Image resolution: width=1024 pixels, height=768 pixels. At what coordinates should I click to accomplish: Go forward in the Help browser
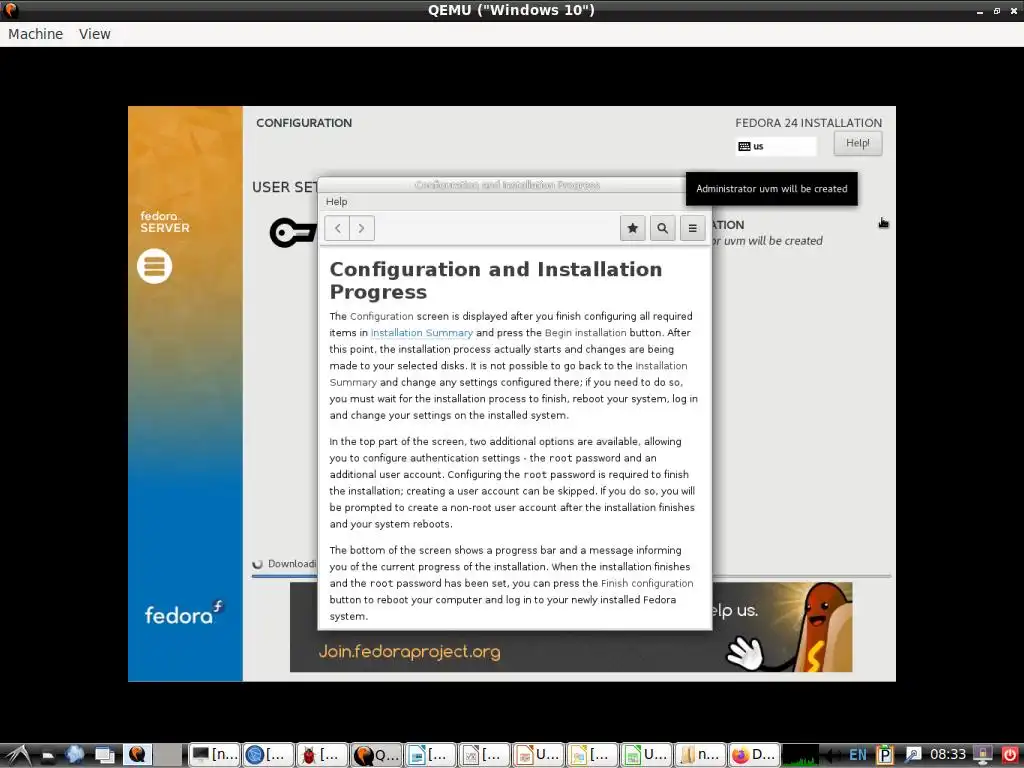tap(362, 228)
